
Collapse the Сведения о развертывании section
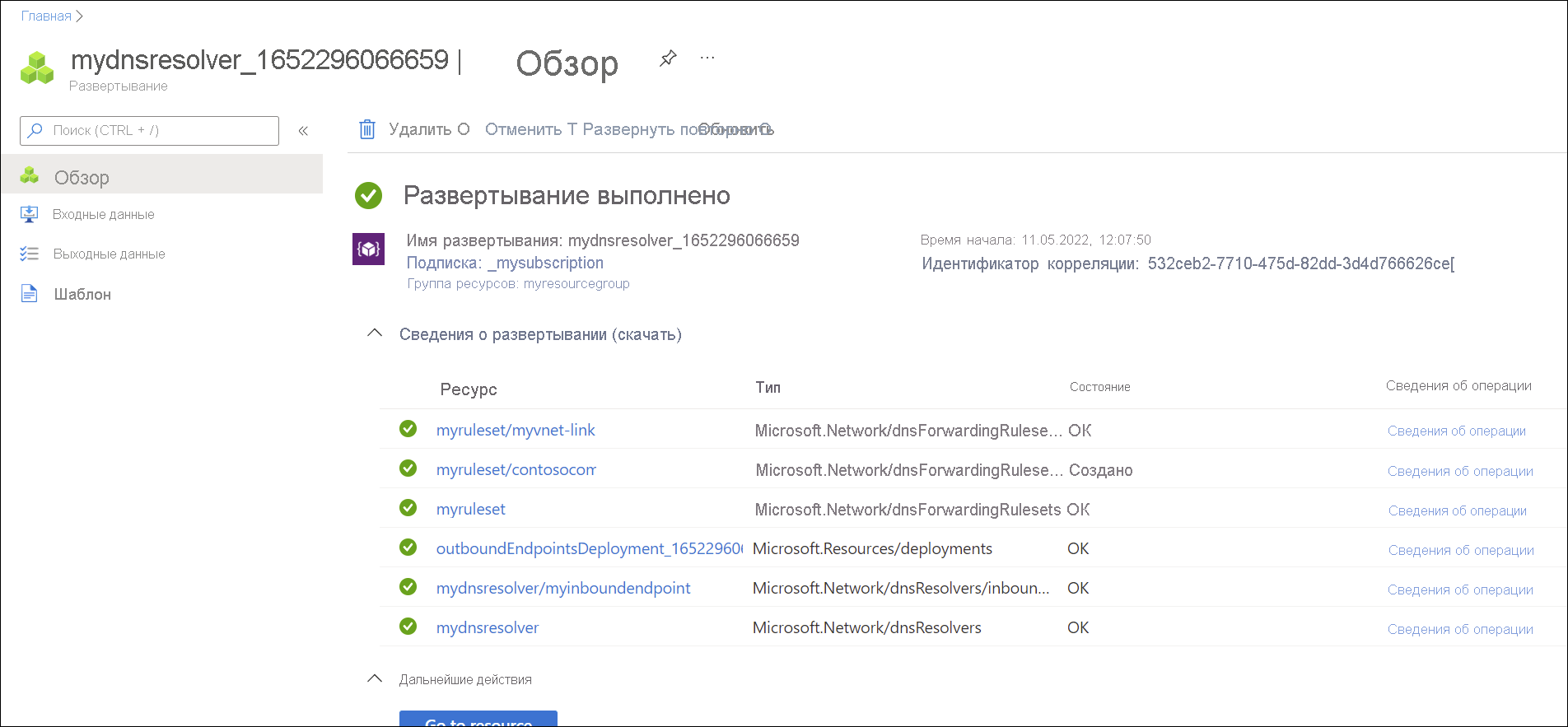pos(375,333)
